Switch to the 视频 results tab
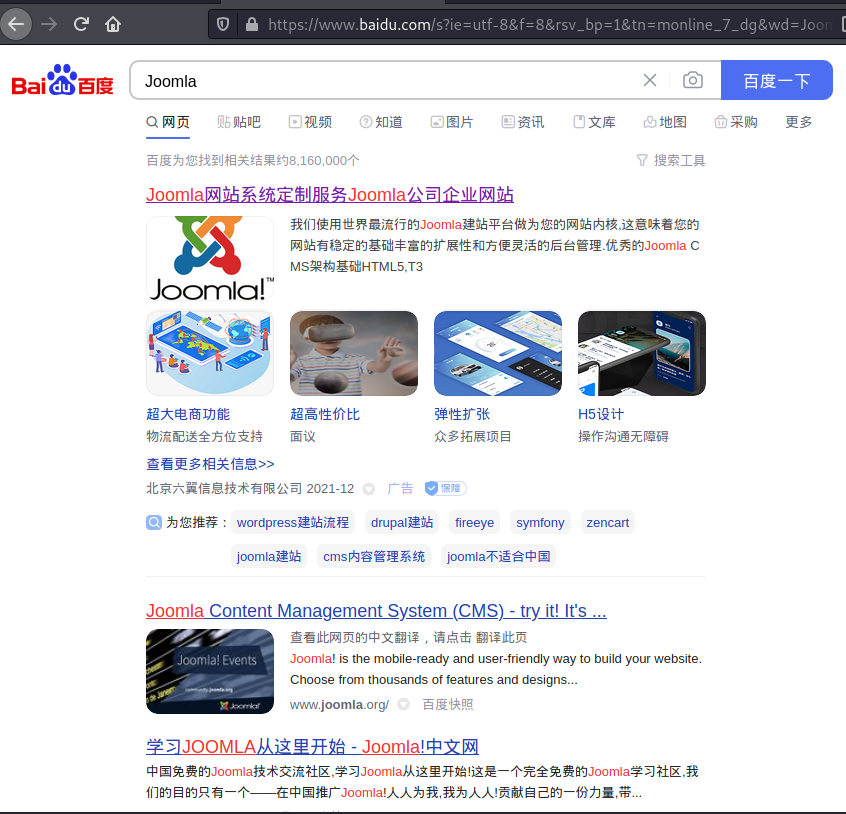 (311, 122)
